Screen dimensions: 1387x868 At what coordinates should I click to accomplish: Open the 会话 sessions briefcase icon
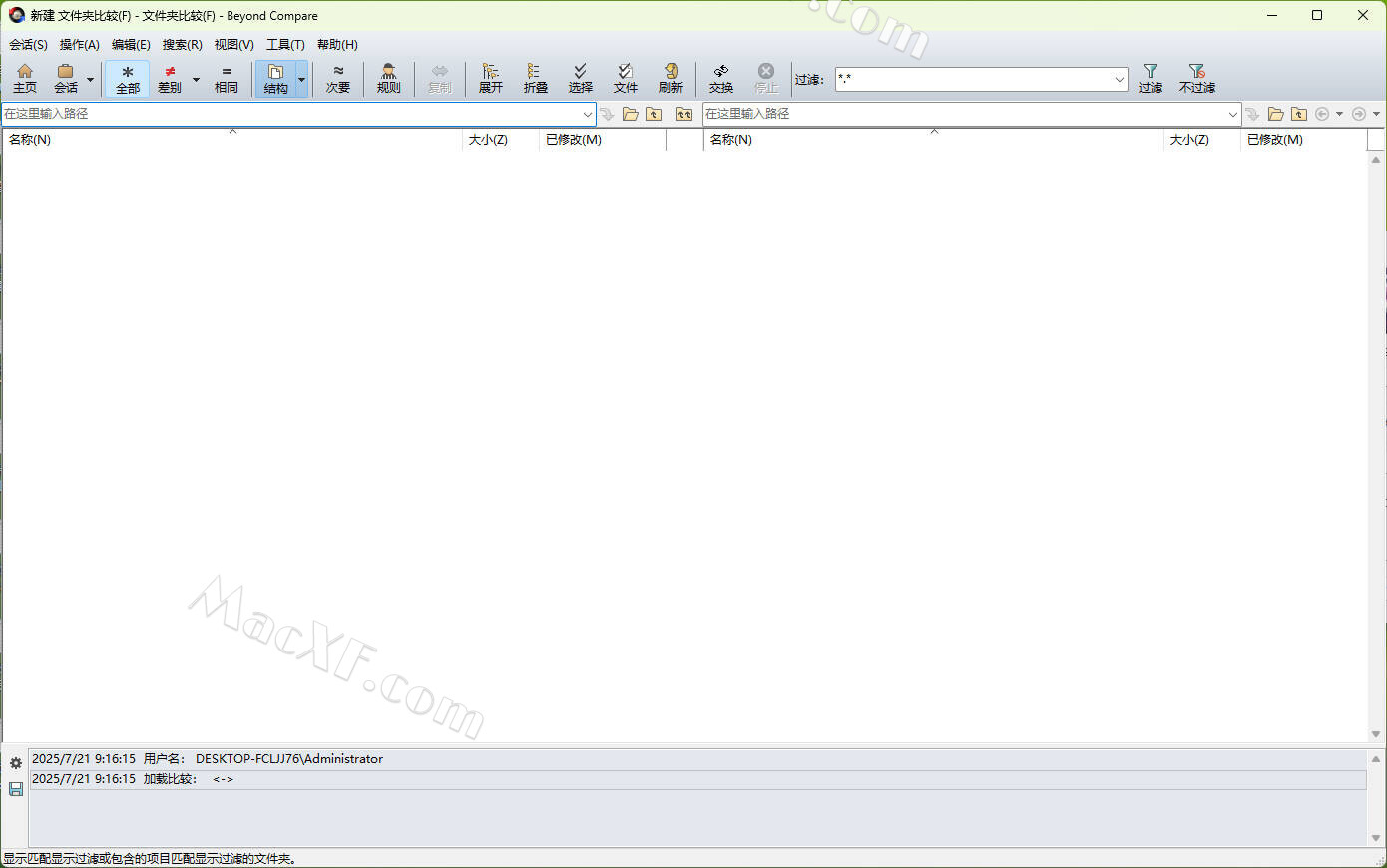[66, 78]
